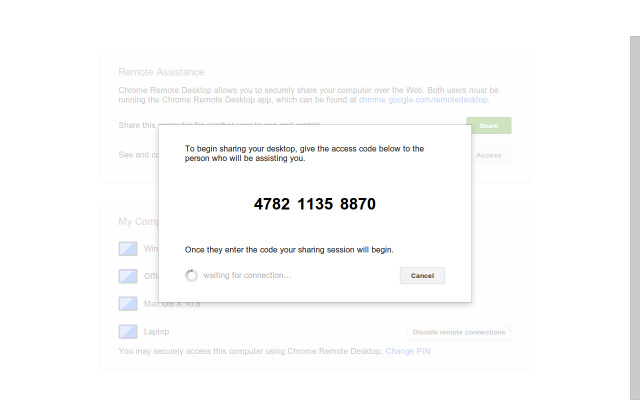The image size is (640, 400).
Task: Click the first computer icon labeled Win
Action: click(128, 248)
